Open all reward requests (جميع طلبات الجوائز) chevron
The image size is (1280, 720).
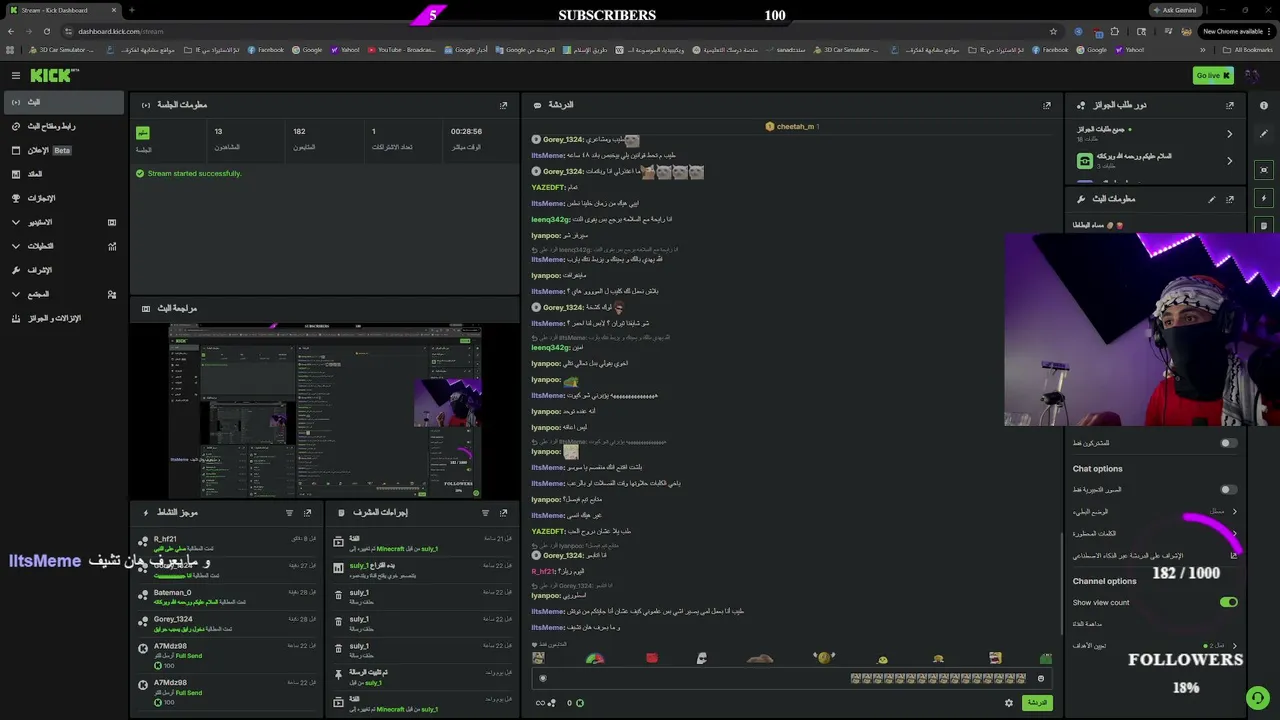pos(1230,134)
